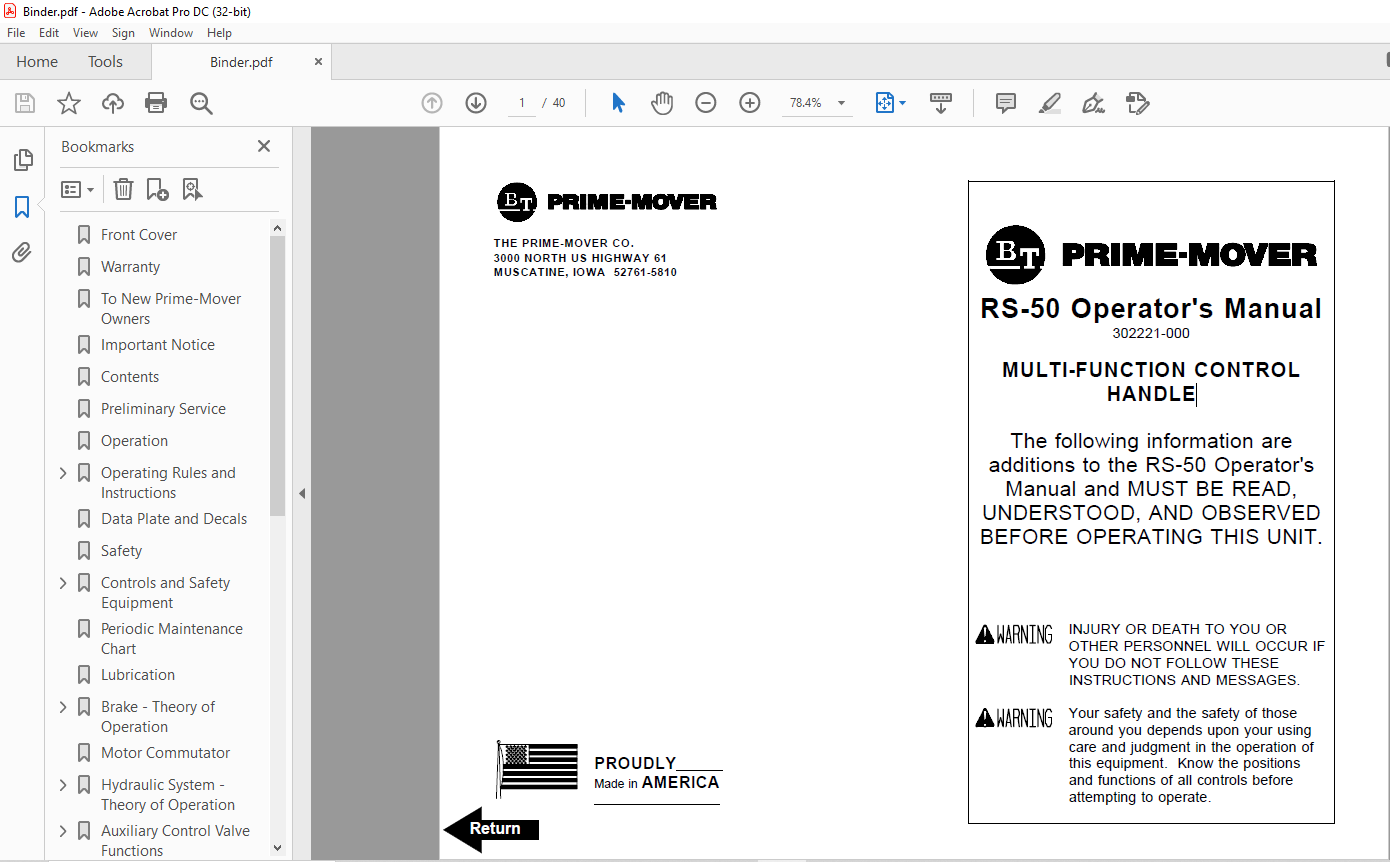1390x862 pixels.
Task: Collapse the navigation pane arrow
Action: point(301,493)
